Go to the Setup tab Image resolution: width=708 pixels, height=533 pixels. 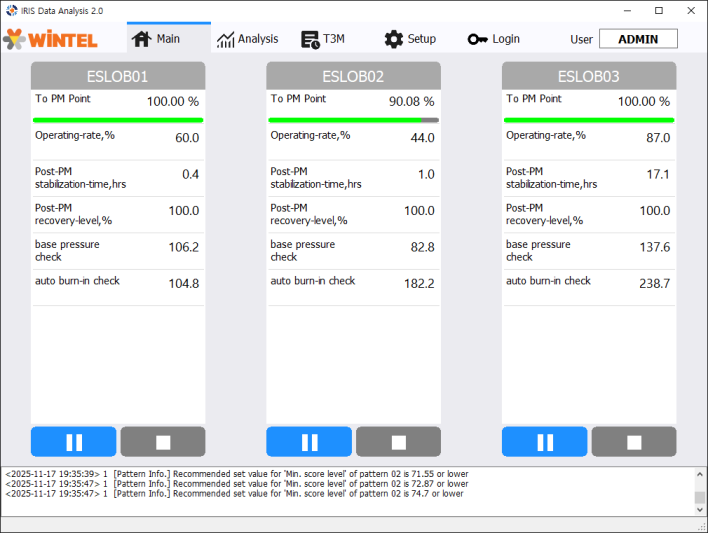pyautogui.click(x=410, y=39)
